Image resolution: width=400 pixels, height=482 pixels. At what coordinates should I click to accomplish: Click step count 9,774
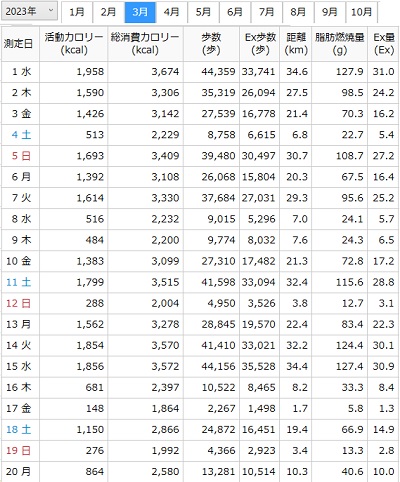coord(221,240)
